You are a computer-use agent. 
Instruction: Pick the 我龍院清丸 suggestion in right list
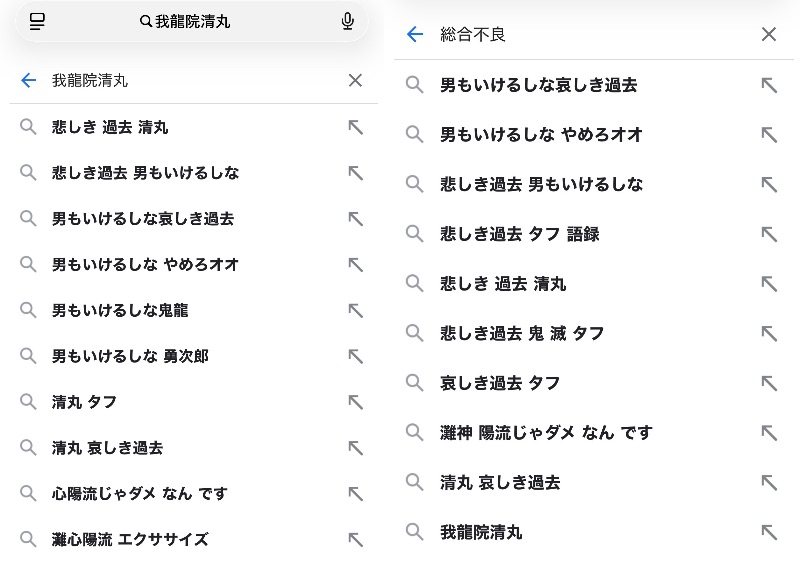point(481,532)
